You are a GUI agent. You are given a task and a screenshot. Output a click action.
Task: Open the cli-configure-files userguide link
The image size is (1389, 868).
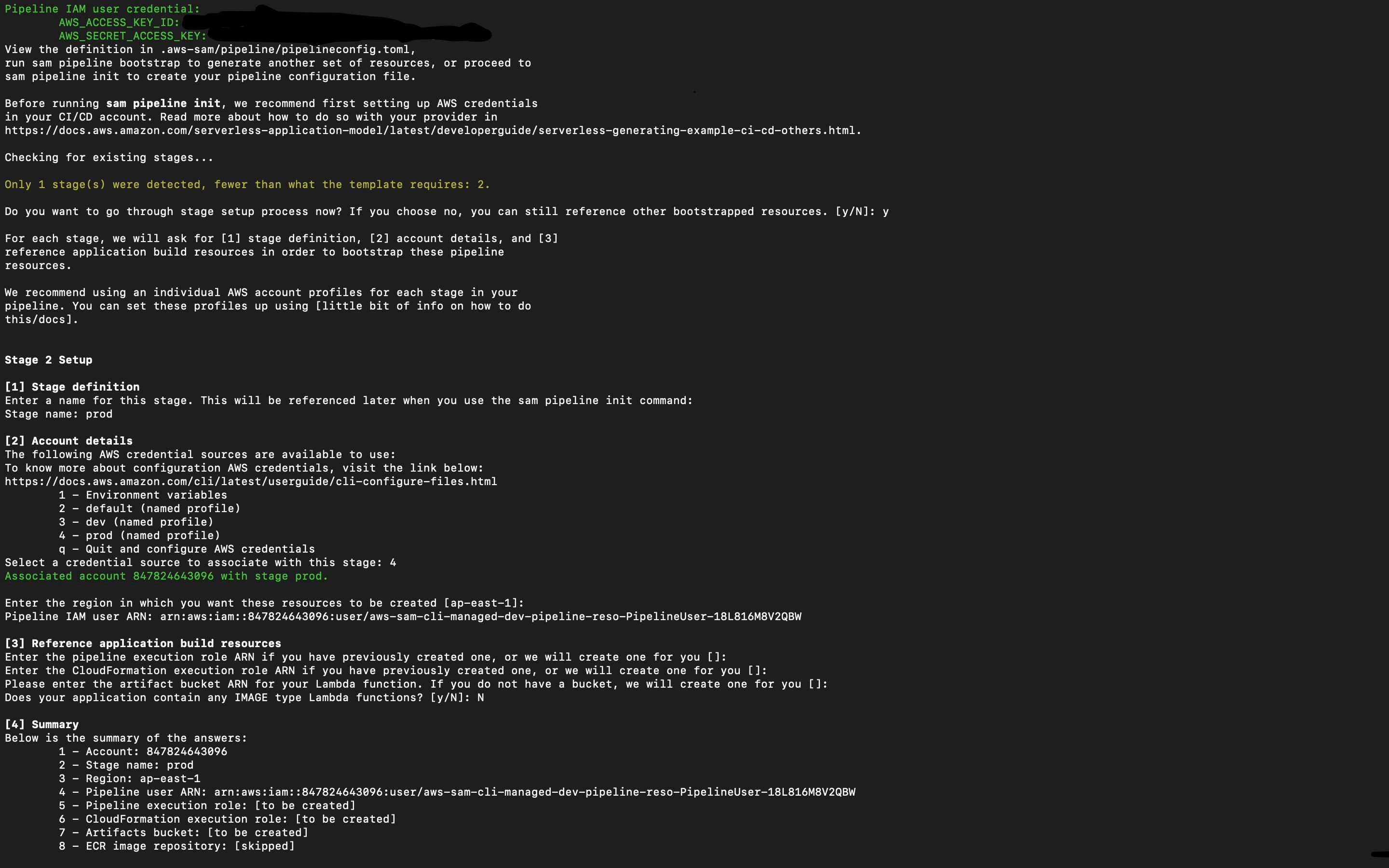tap(251, 482)
